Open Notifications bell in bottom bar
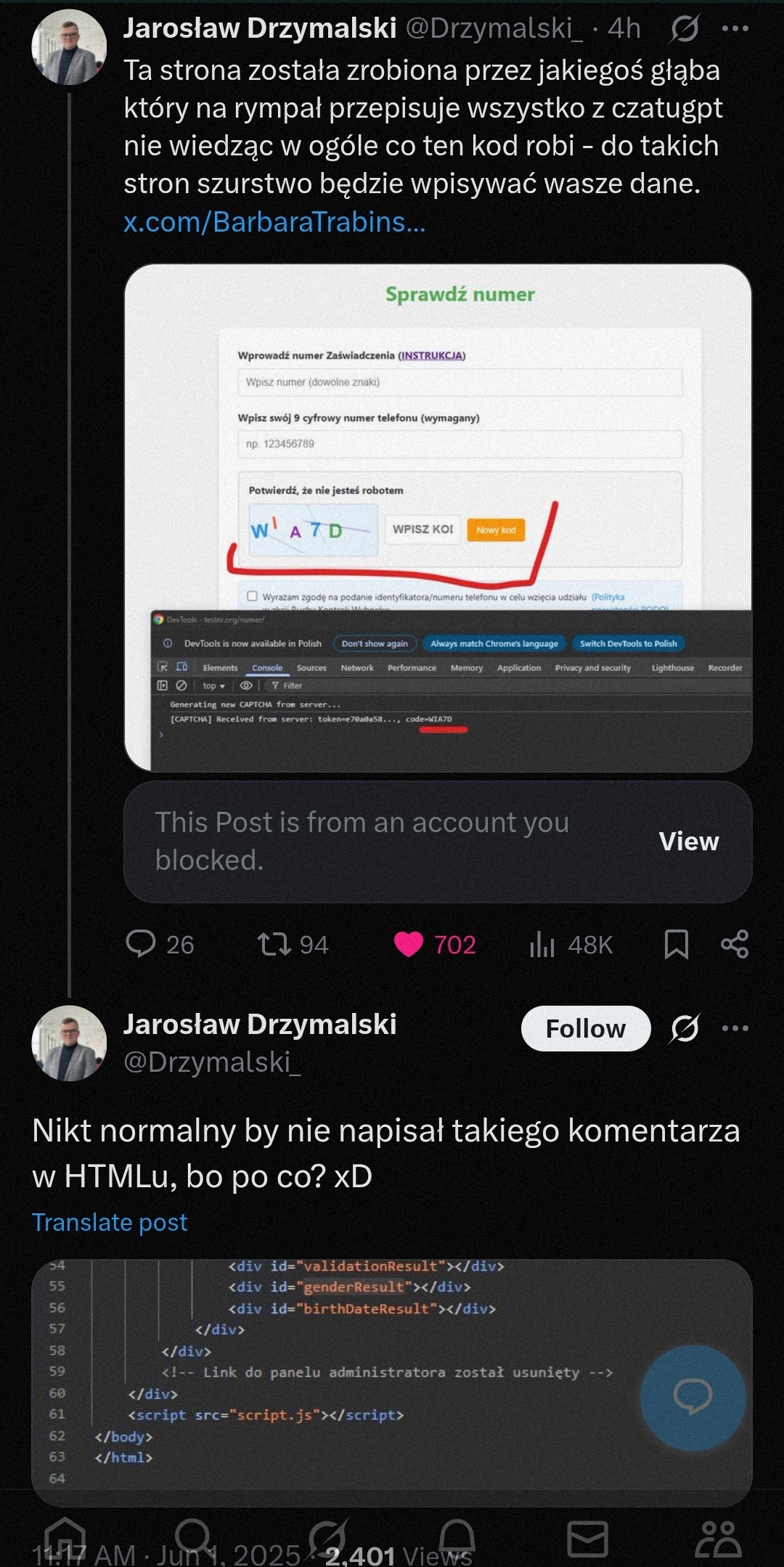Image resolution: width=784 pixels, height=1567 pixels. [457, 1537]
